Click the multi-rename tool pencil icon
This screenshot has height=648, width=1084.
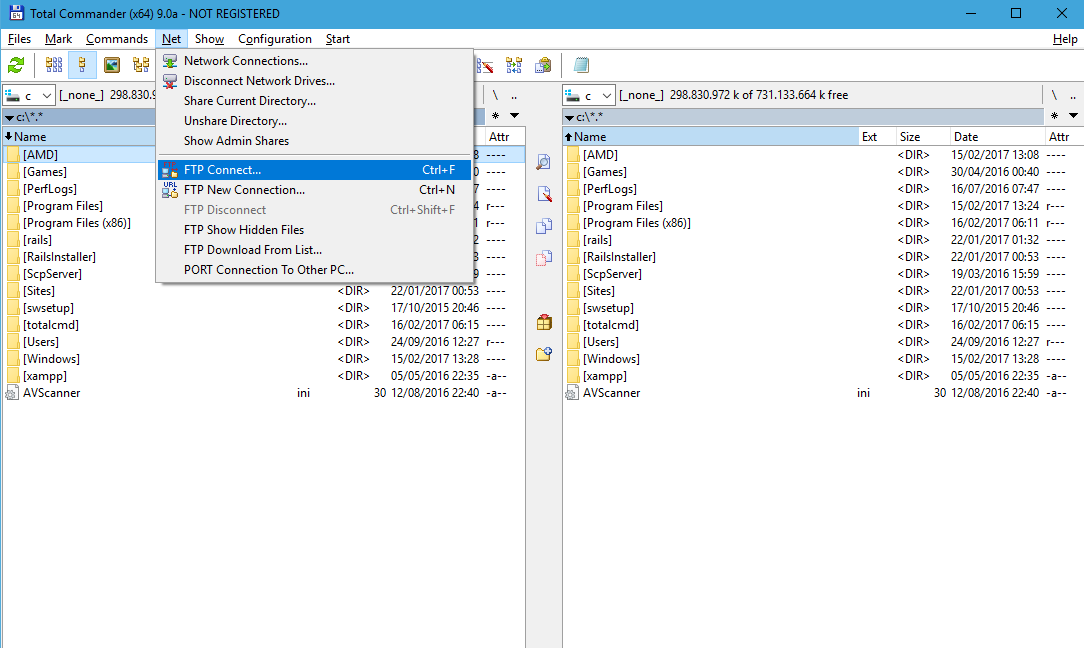click(485, 66)
